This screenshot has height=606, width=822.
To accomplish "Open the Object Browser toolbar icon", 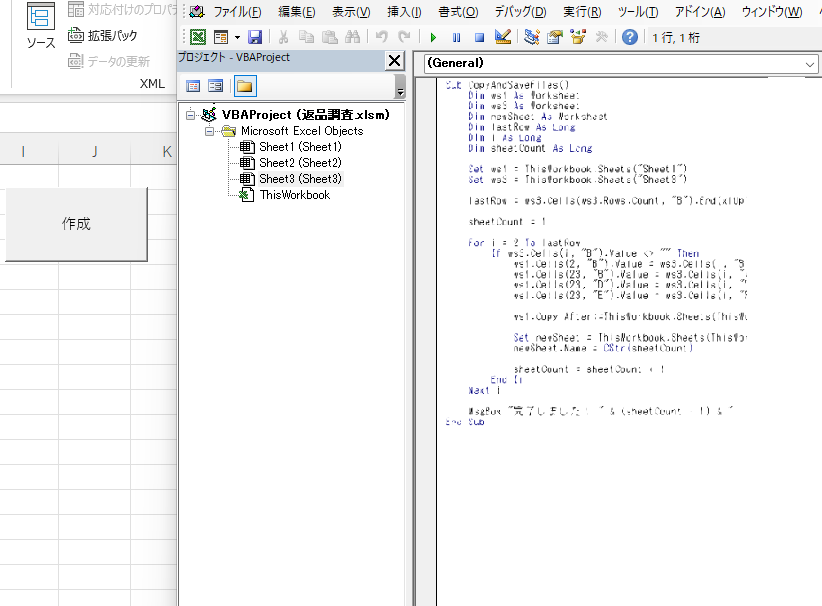I will (x=577, y=37).
